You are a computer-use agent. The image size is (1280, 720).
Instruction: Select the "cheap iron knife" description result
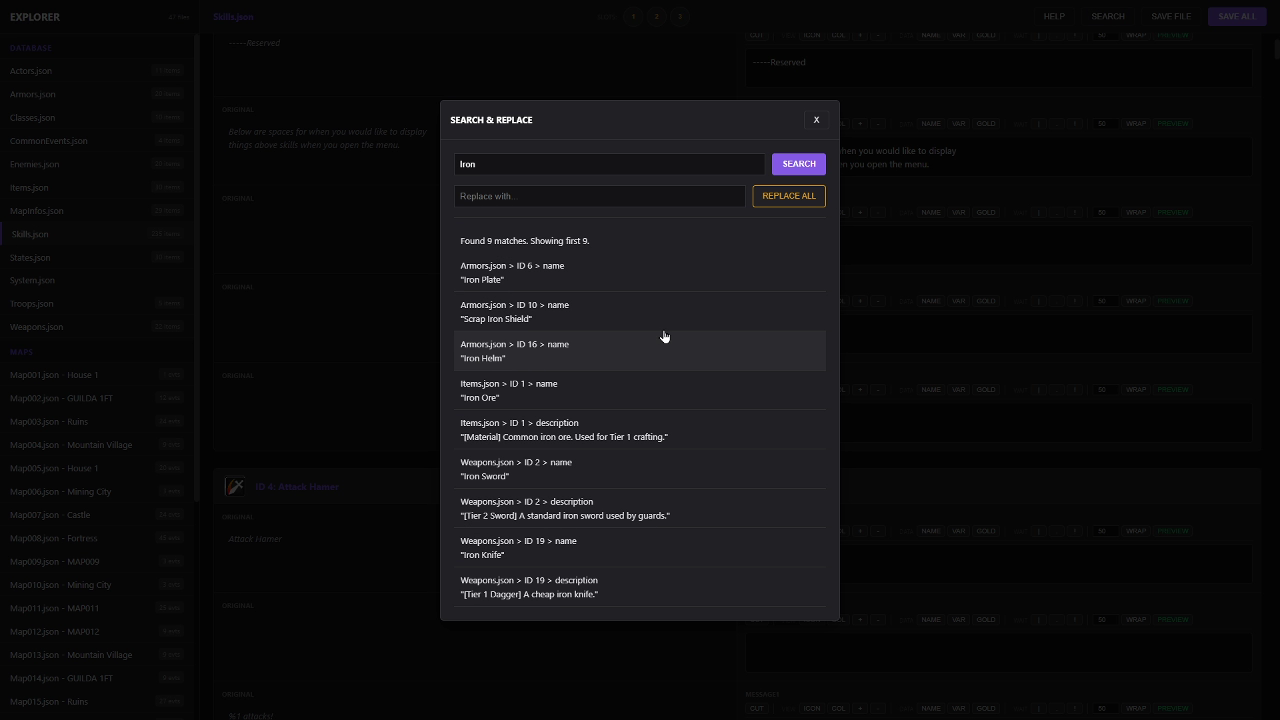pos(640,587)
